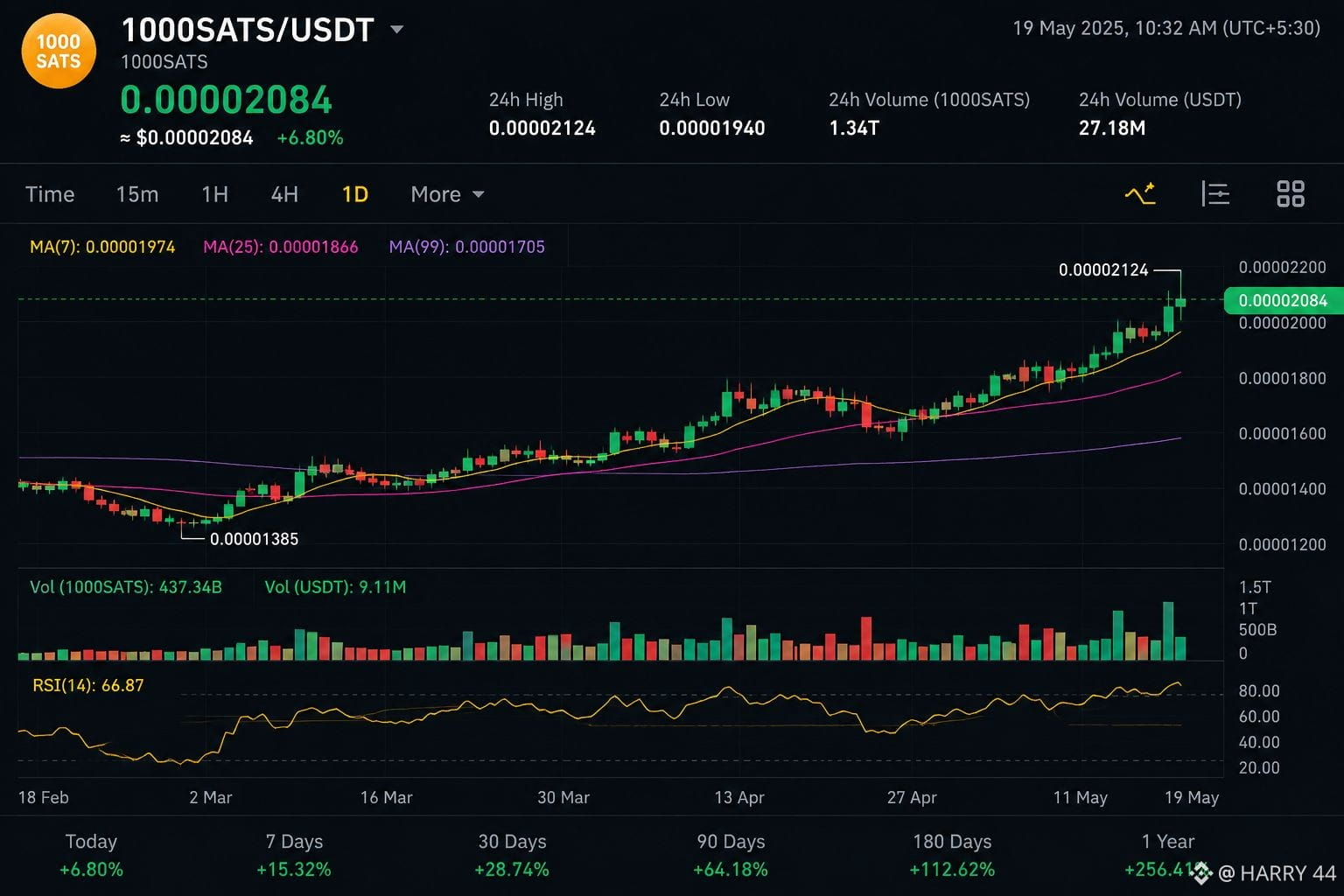This screenshot has height=896, width=1344.
Task: Click the MA(25) indicator label
Action: (281, 247)
